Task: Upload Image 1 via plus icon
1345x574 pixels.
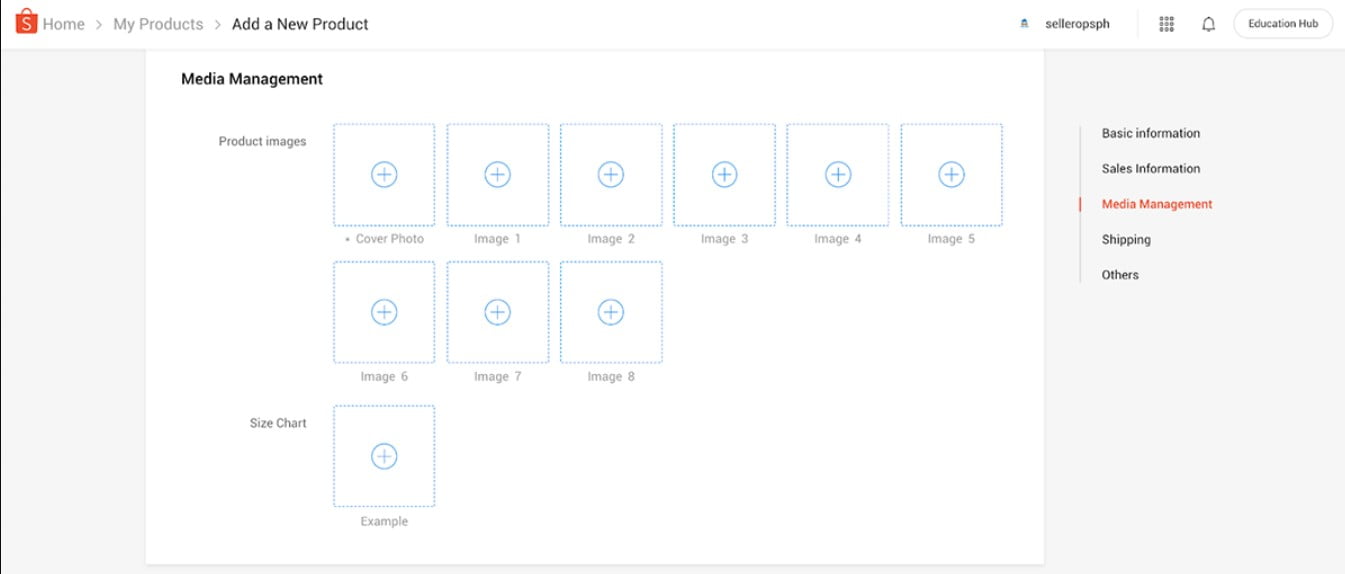Action: (x=497, y=175)
